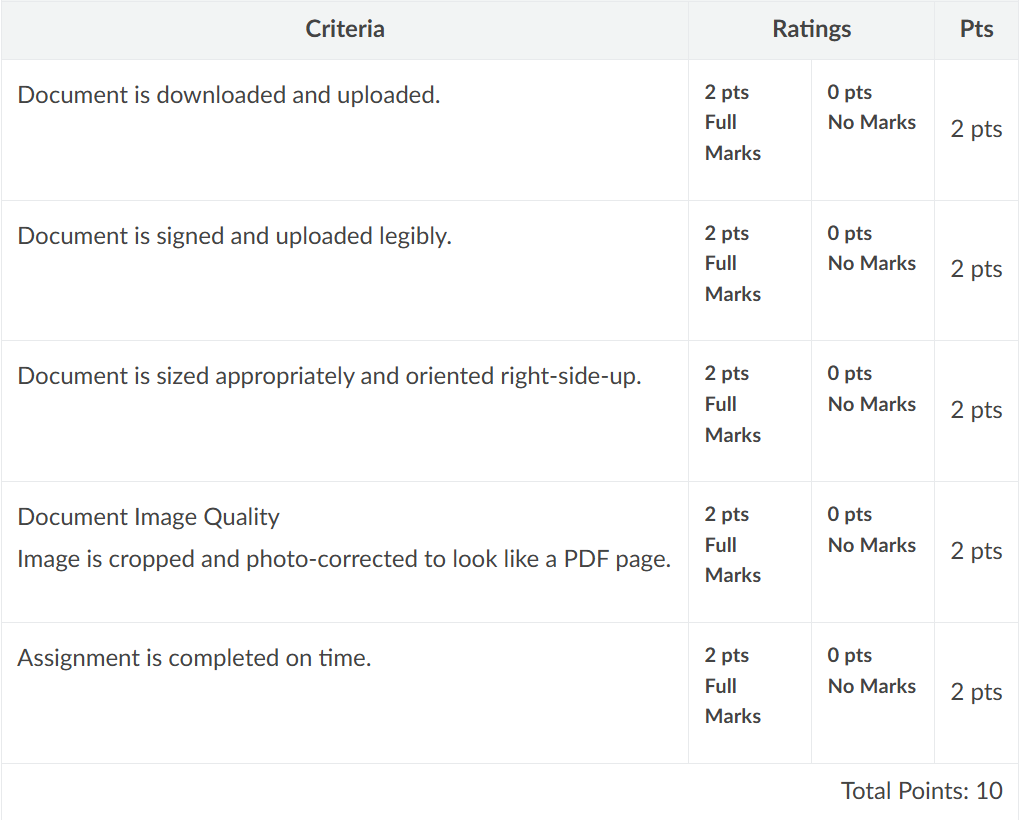Viewport: 1021px width, 820px height.
Task: Pick No Marks for Document Image Quality
Action: [x=871, y=530]
